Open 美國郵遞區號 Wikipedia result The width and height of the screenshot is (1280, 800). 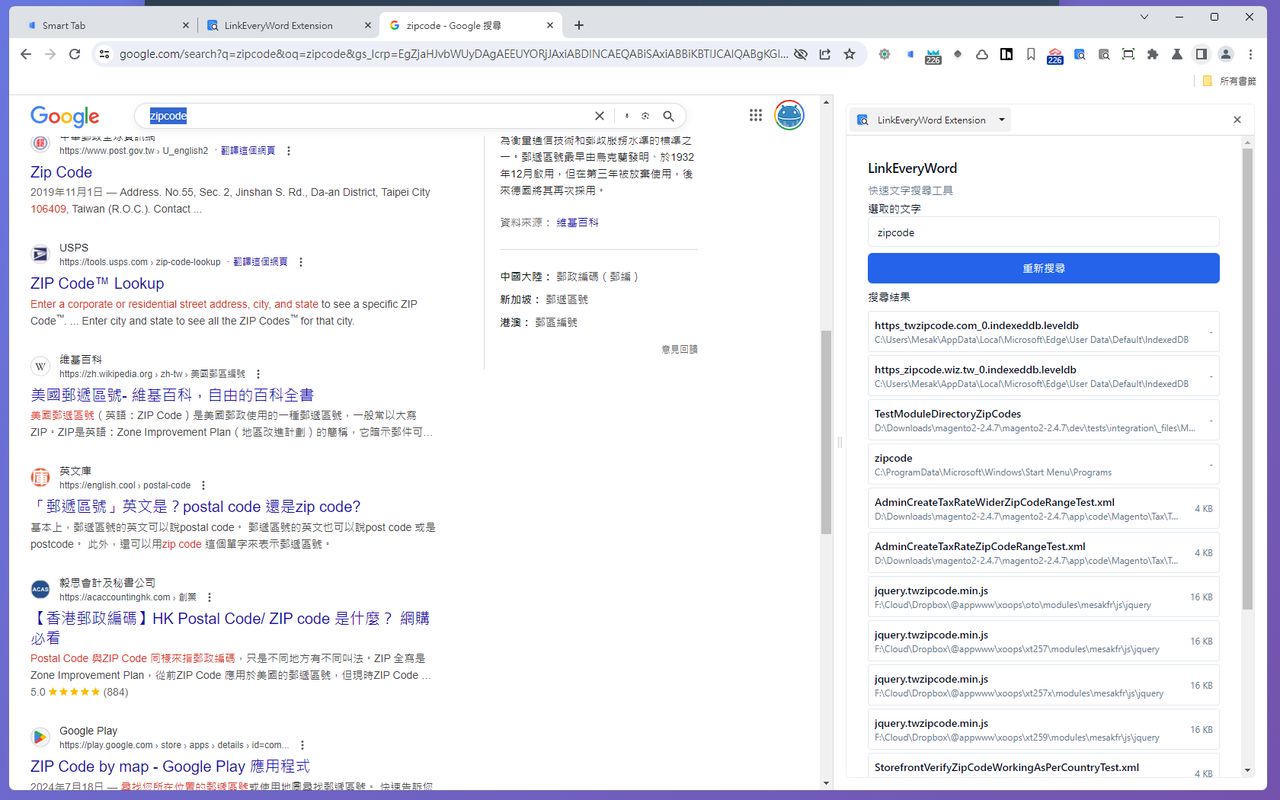click(x=172, y=395)
